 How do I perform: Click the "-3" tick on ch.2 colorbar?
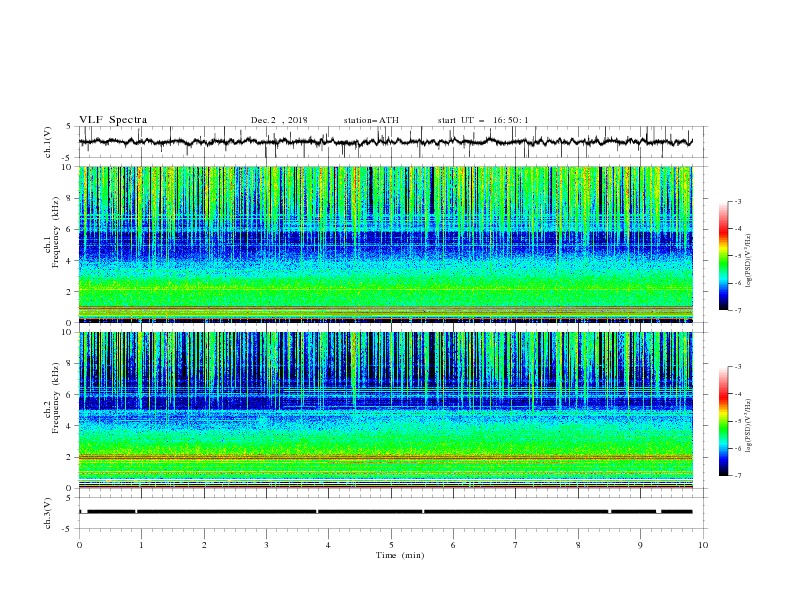(x=737, y=367)
